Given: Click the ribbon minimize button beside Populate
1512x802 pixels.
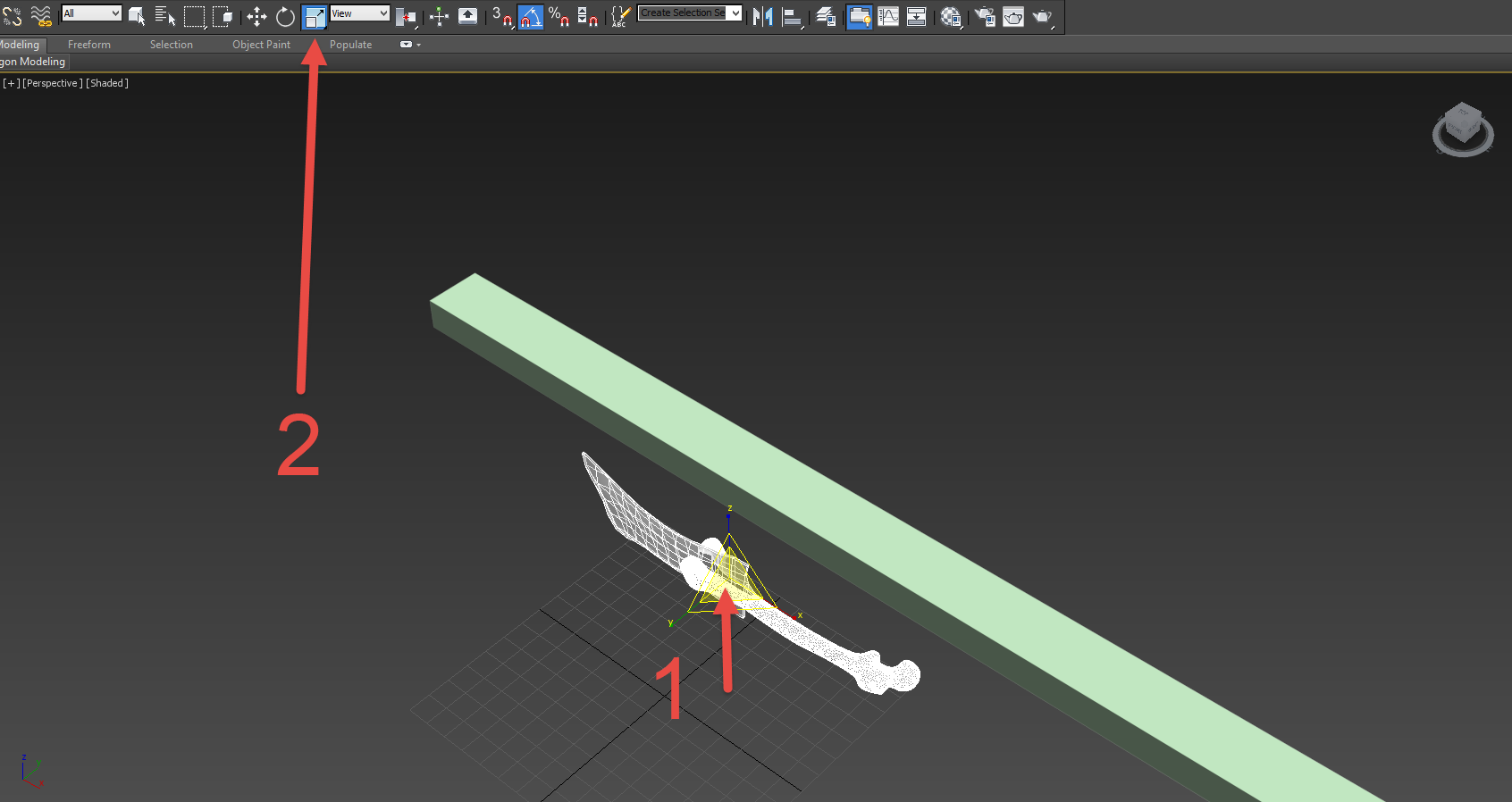Looking at the screenshot, I should tap(406, 45).
